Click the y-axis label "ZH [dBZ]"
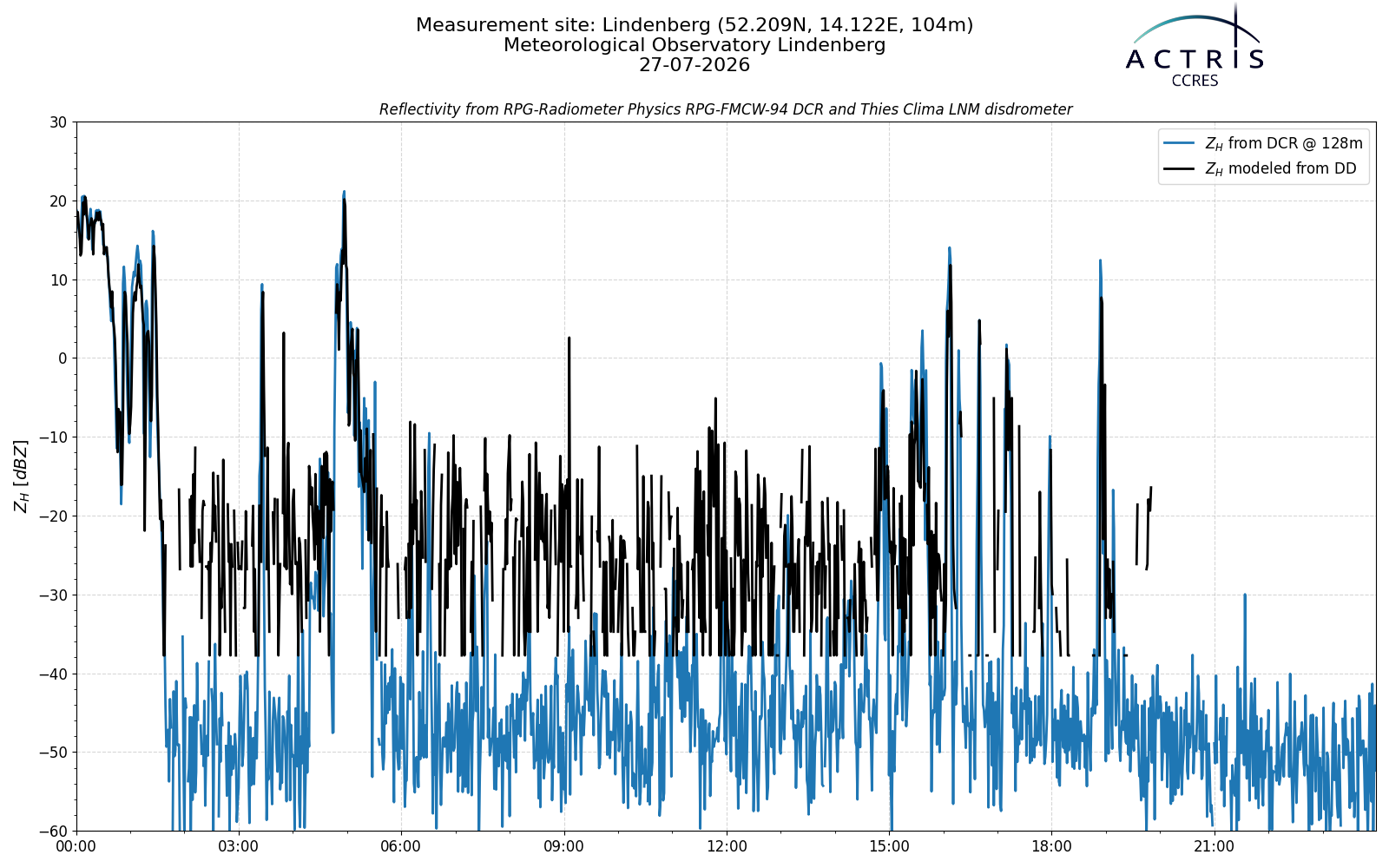Screen dimensions: 1389x868 point(22,476)
